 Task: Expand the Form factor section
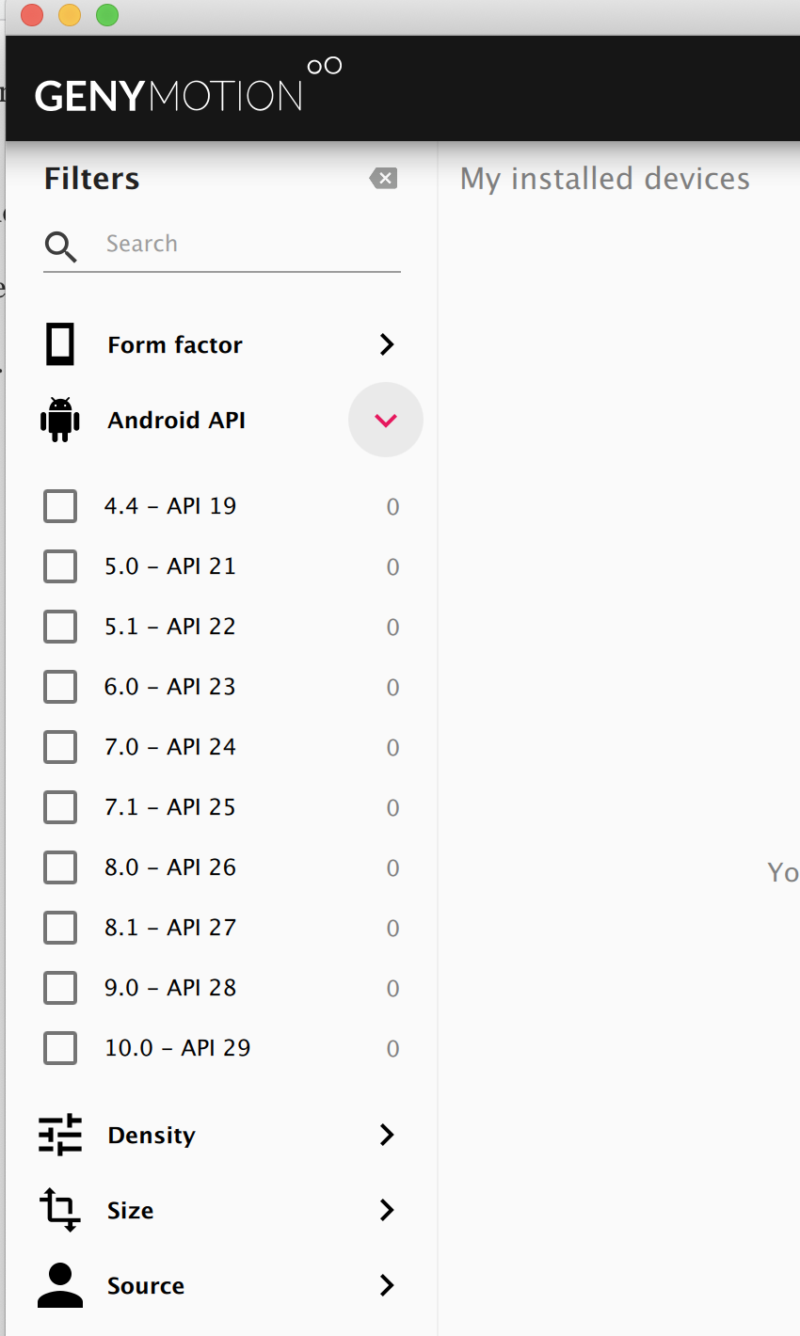[x=386, y=344]
